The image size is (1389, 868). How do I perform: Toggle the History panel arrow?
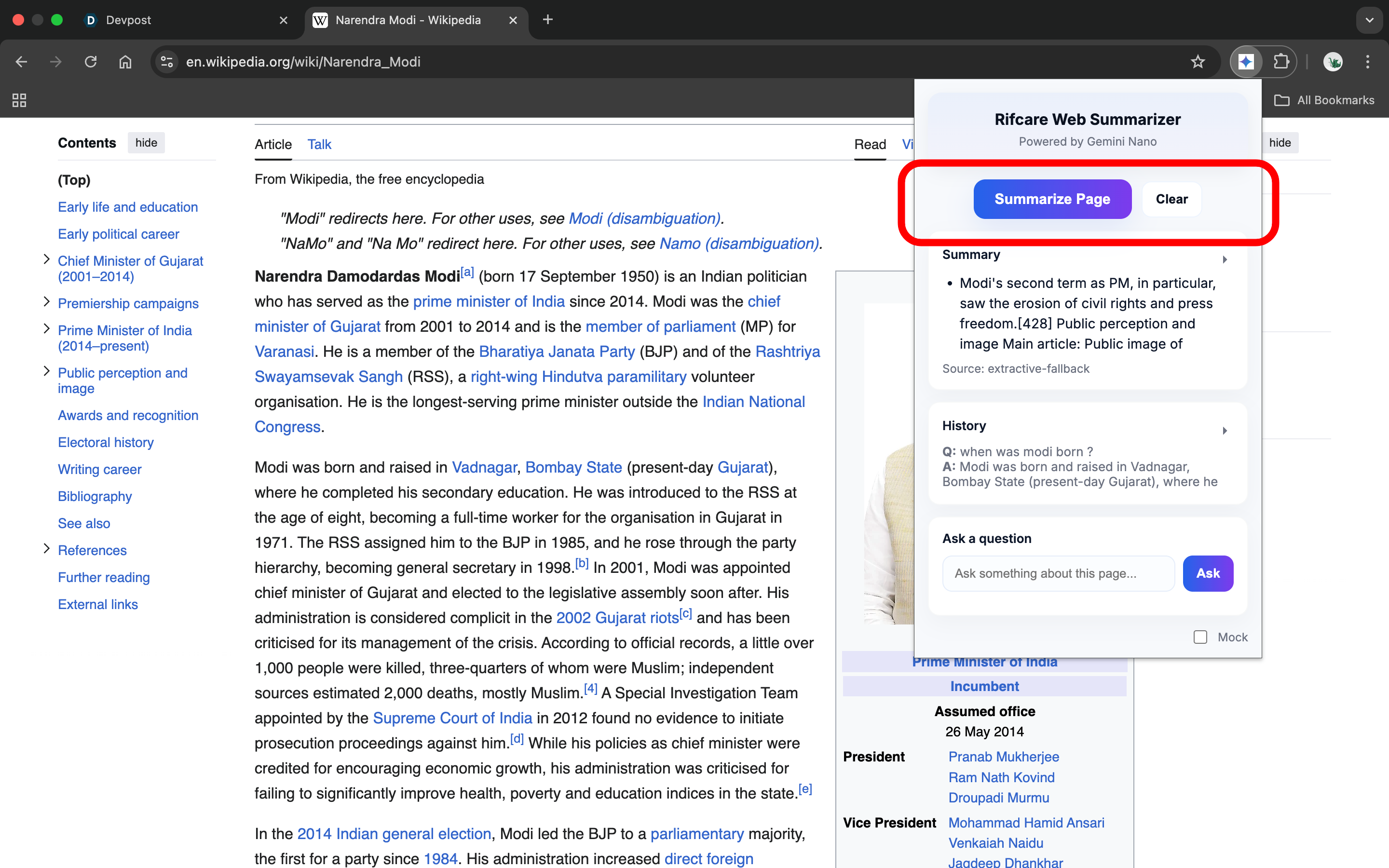[1224, 431]
